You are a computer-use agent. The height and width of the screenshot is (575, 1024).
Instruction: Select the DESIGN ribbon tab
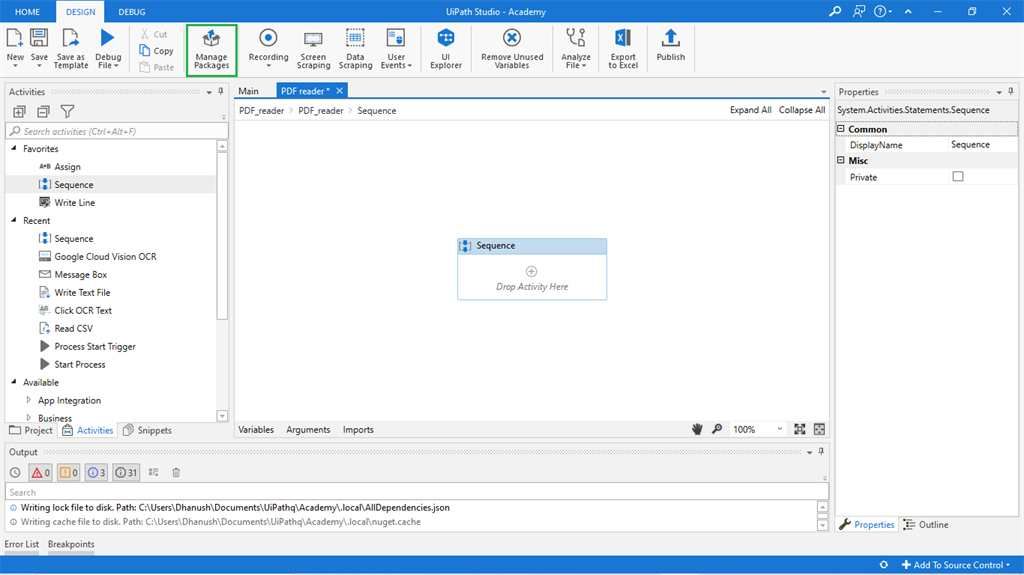tap(80, 12)
